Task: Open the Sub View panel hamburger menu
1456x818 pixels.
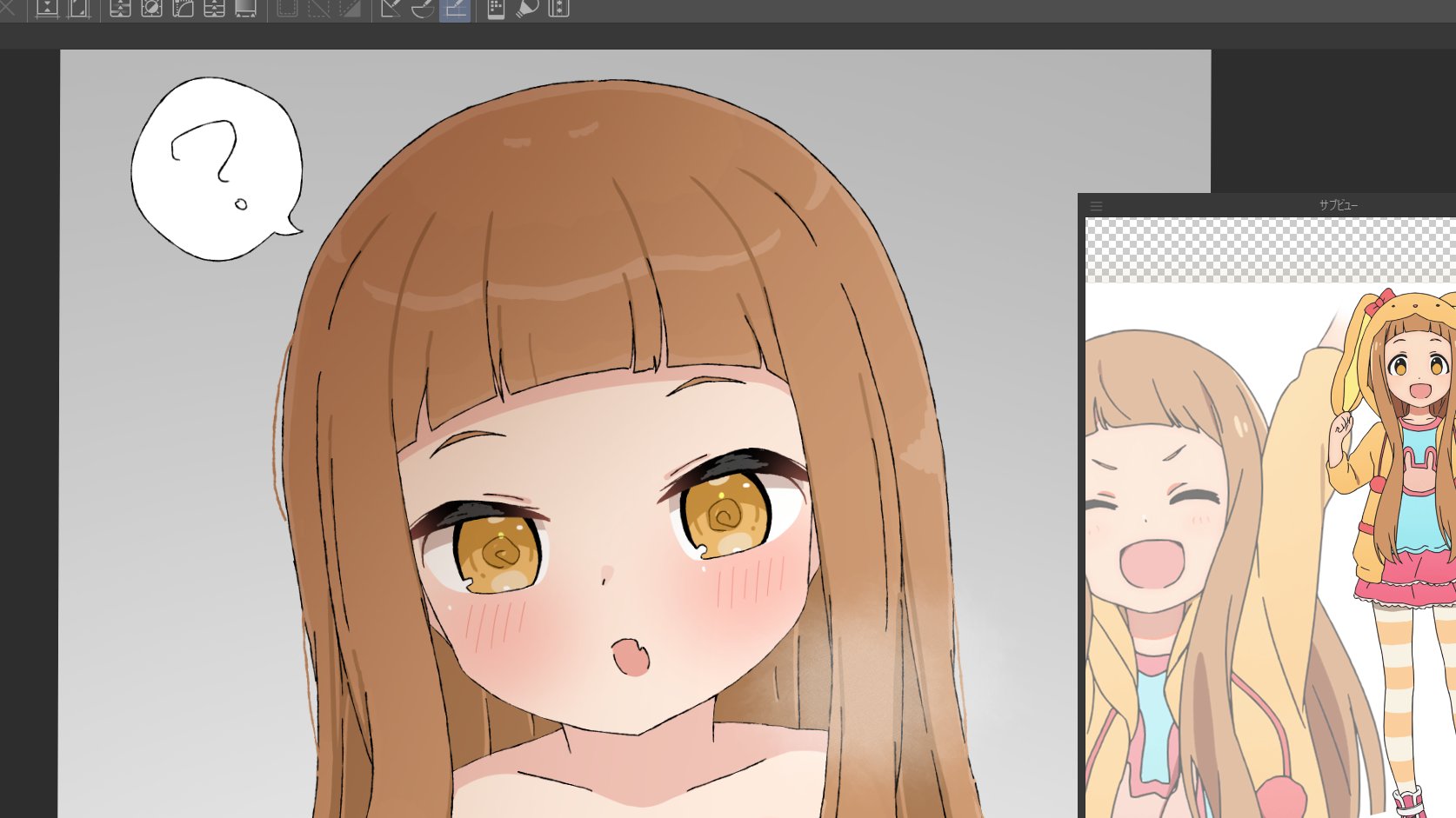Action: click(1096, 206)
